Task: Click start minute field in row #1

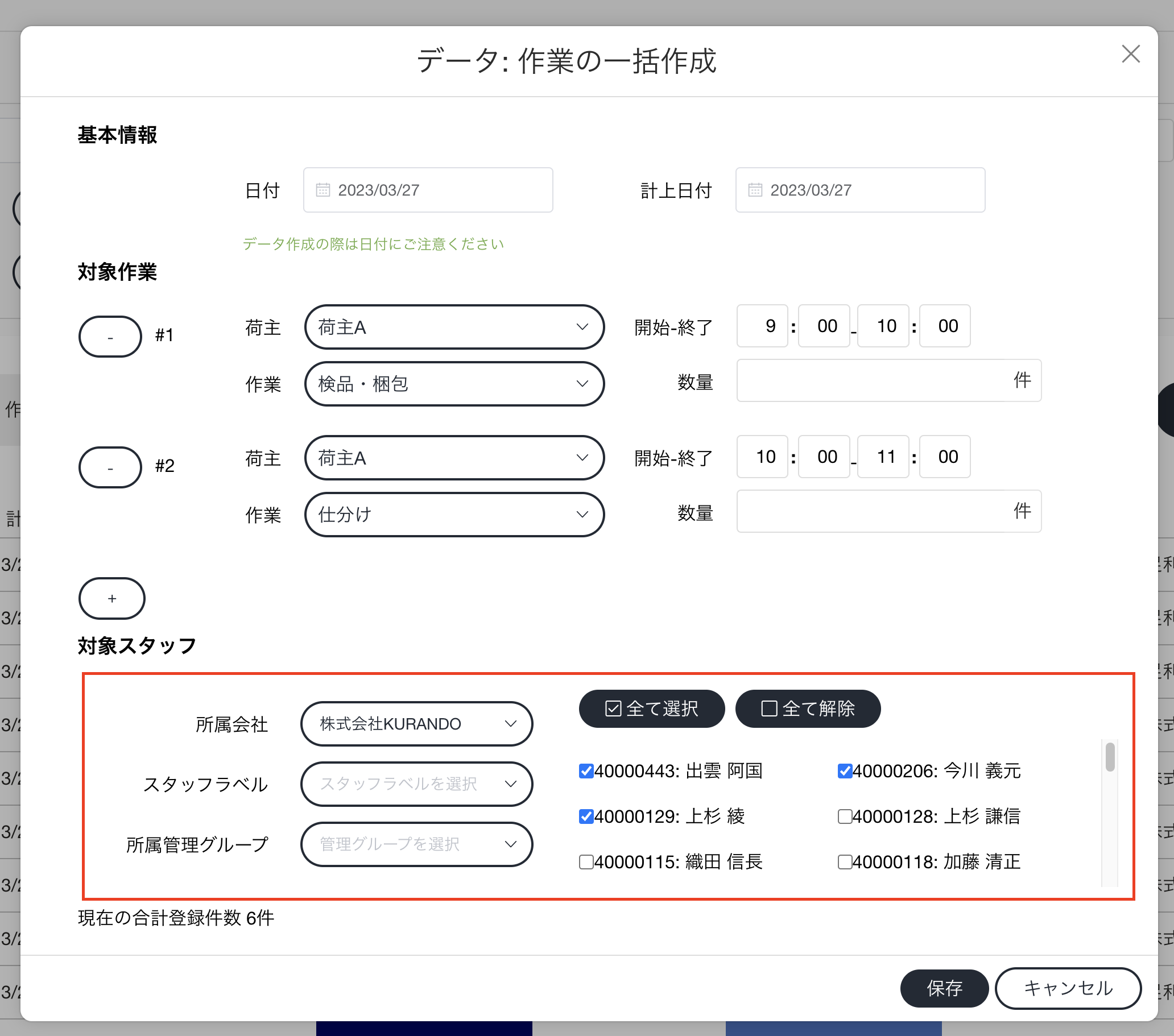Action: click(824, 326)
